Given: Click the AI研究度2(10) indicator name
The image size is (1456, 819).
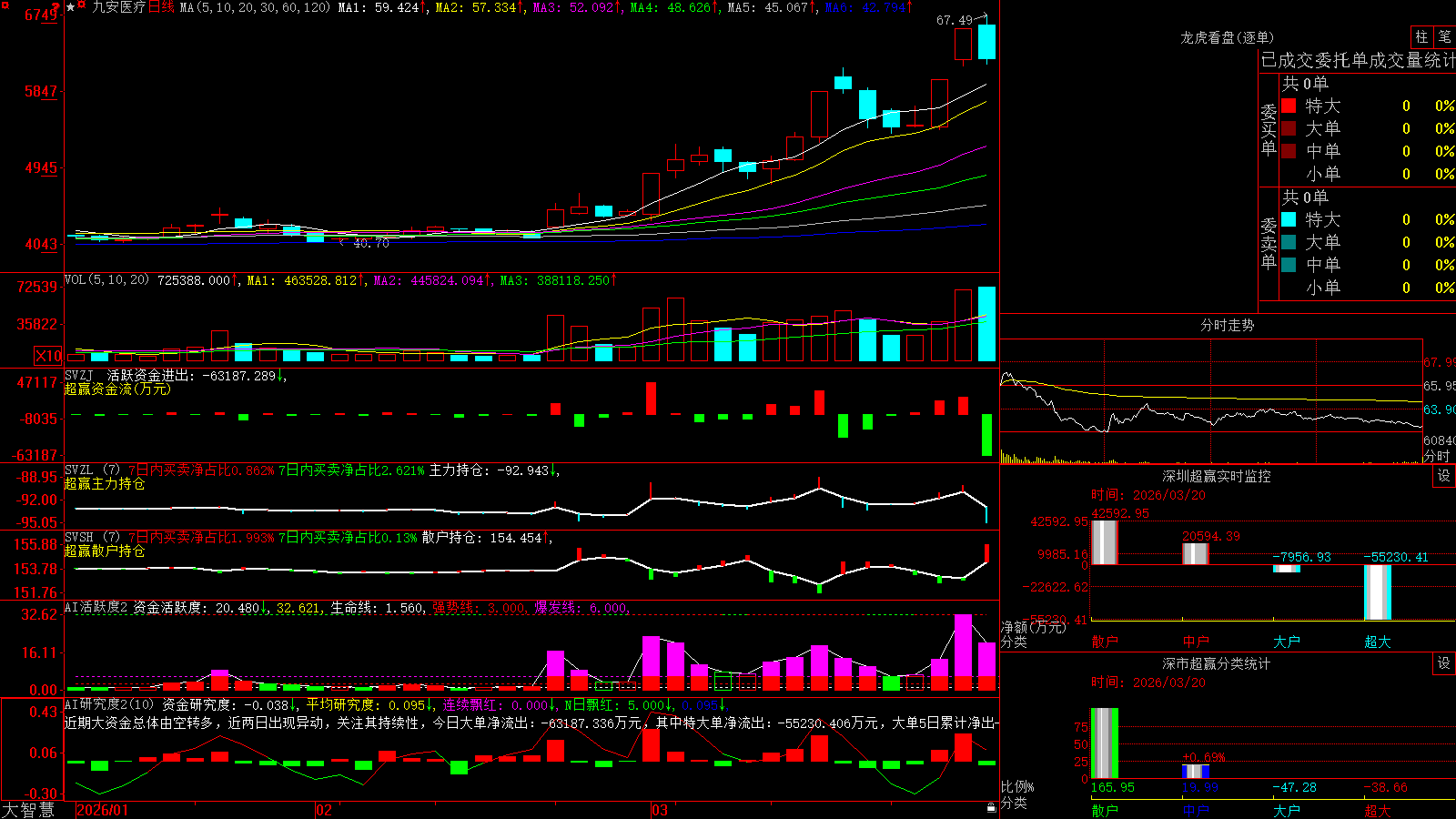Looking at the screenshot, I should click(x=109, y=704).
